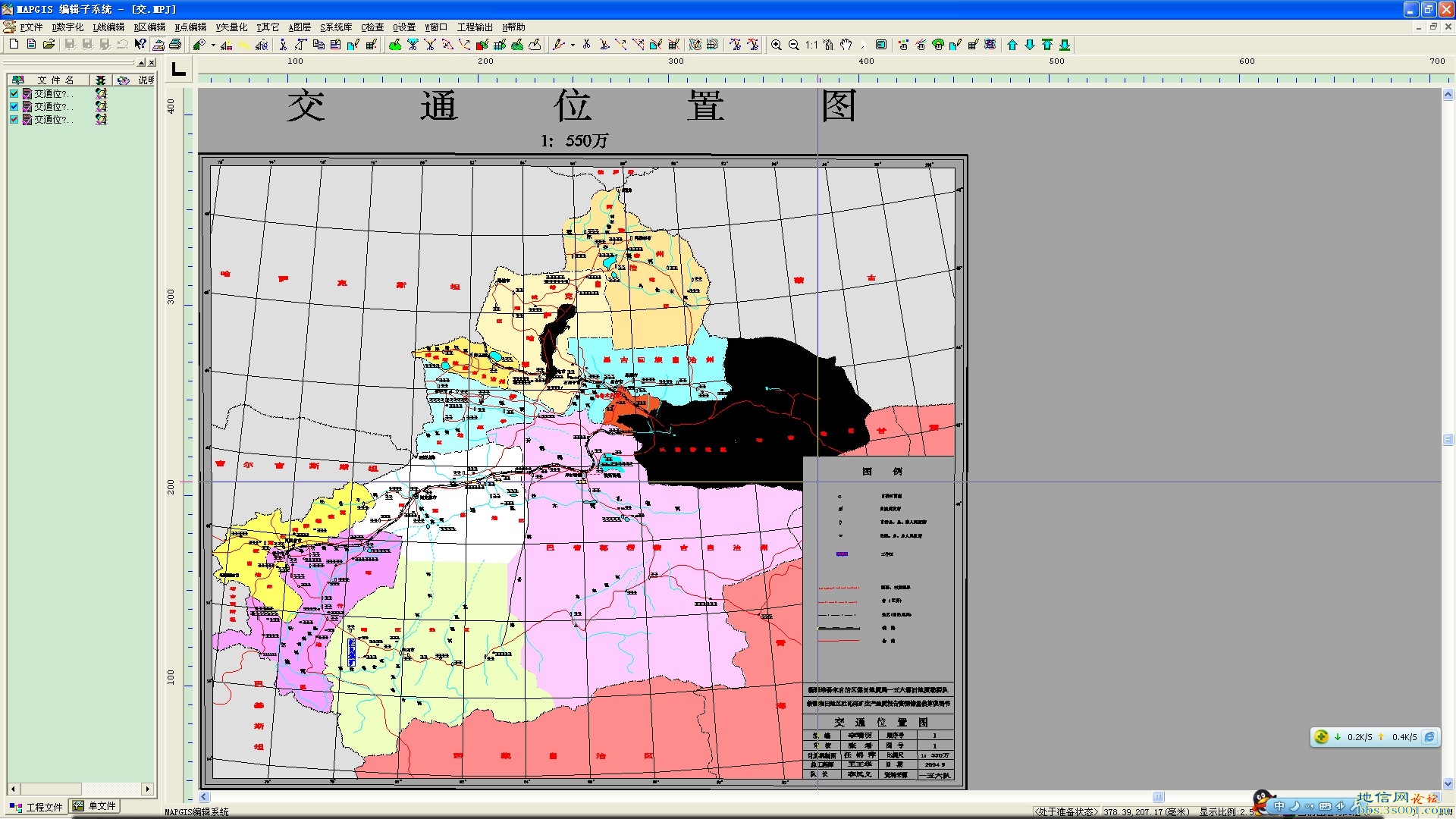Click the green move-to-top arrow icon
Viewport: 1456px width, 819px height.
tap(1047, 45)
